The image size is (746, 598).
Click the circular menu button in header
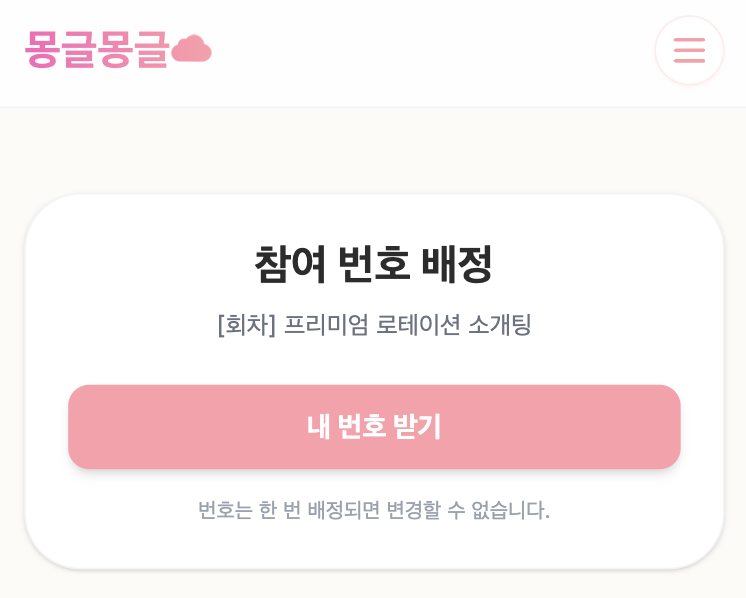pyautogui.click(x=689, y=50)
